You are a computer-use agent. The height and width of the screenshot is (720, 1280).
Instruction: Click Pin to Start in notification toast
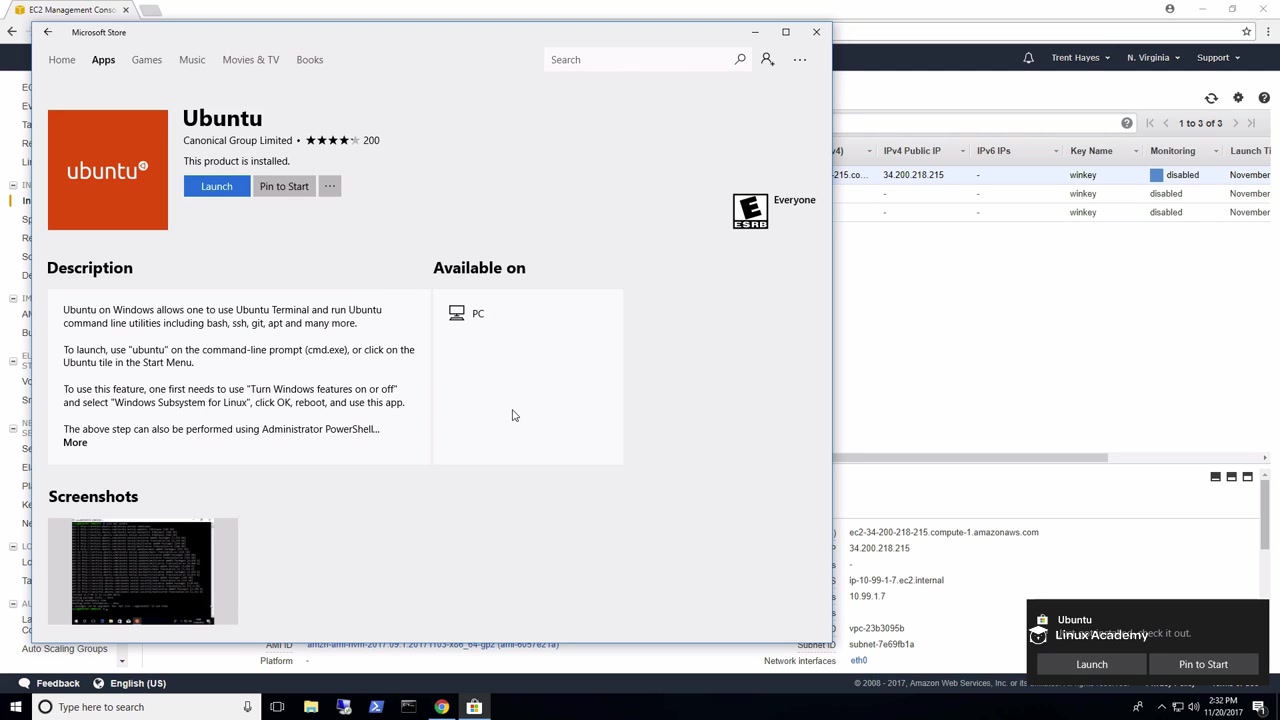[1203, 664]
